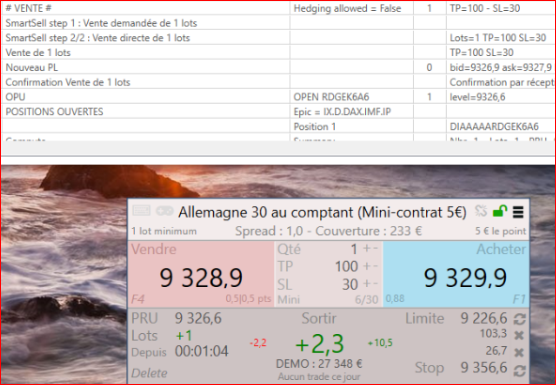
Task: Click the TP value 100 field
Action: tap(346, 267)
